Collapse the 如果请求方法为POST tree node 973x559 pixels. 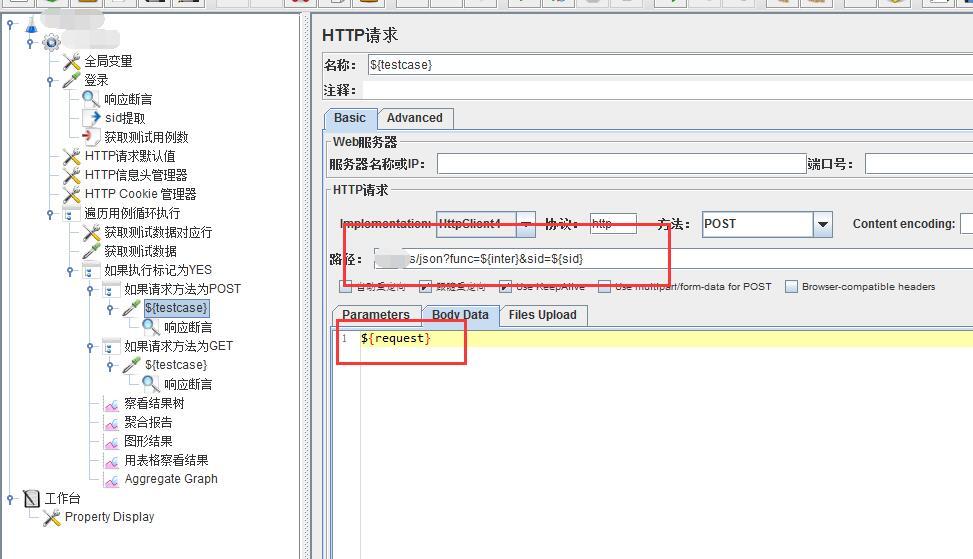(90, 289)
